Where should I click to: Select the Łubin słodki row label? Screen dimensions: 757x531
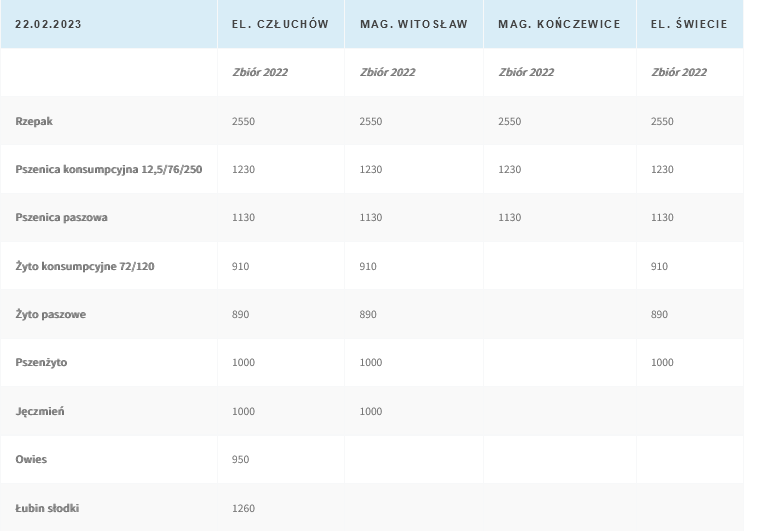click(x=47, y=508)
